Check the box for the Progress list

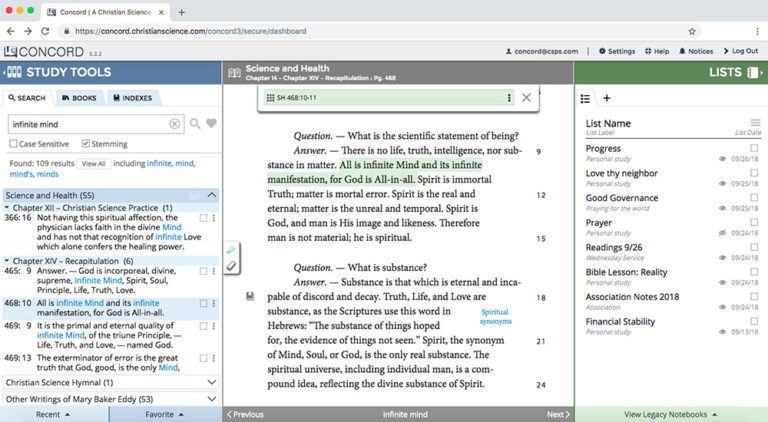(x=755, y=148)
